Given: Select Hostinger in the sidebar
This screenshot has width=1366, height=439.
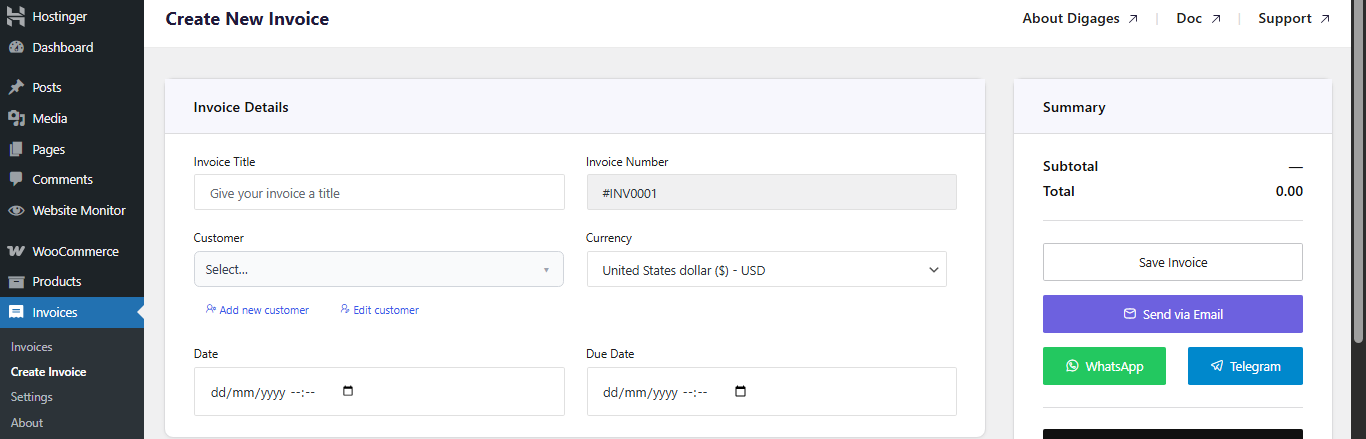Looking at the screenshot, I should point(72,17).
